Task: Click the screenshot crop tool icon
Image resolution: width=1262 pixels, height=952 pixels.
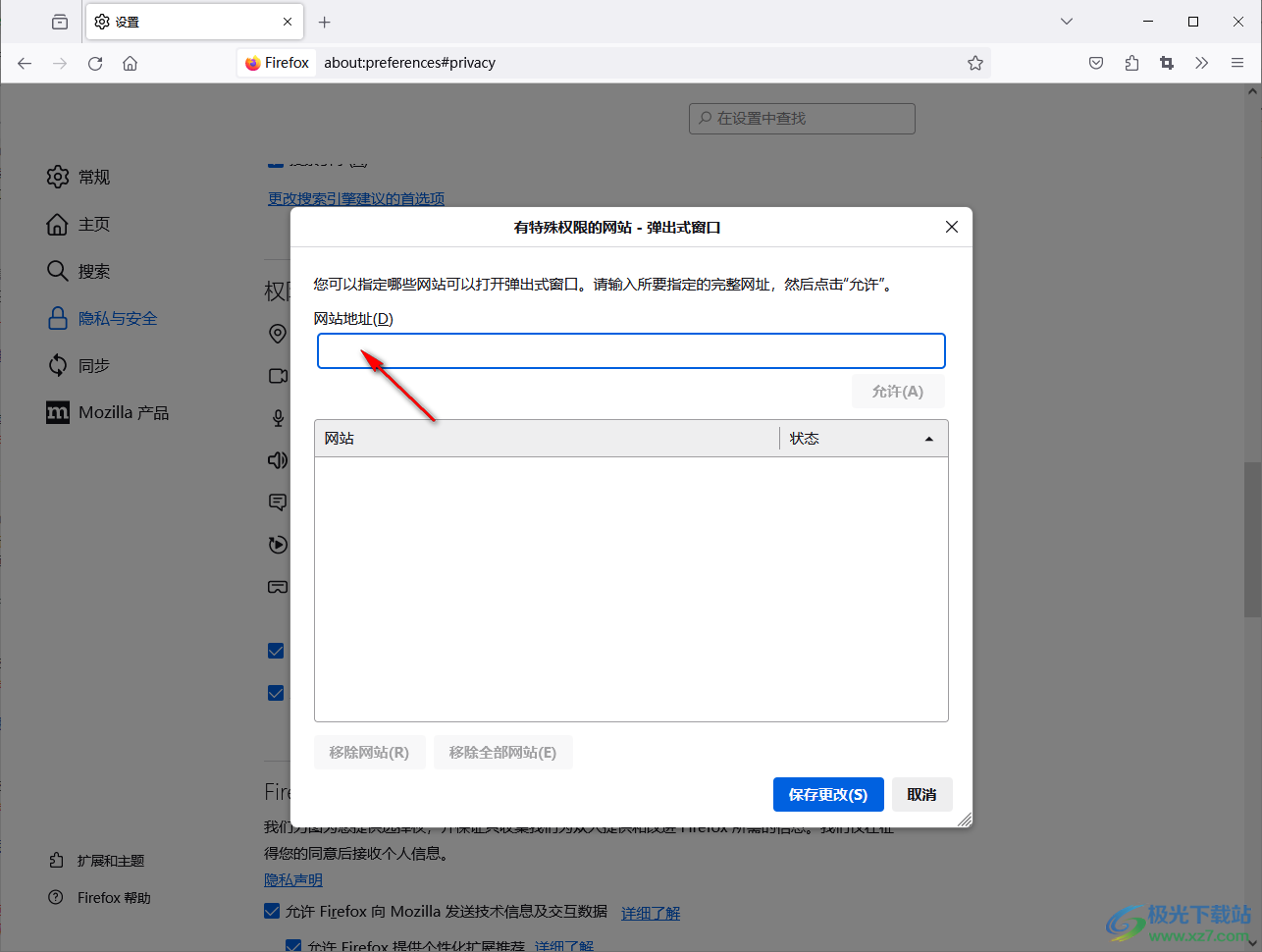Action: [x=1167, y=63]
